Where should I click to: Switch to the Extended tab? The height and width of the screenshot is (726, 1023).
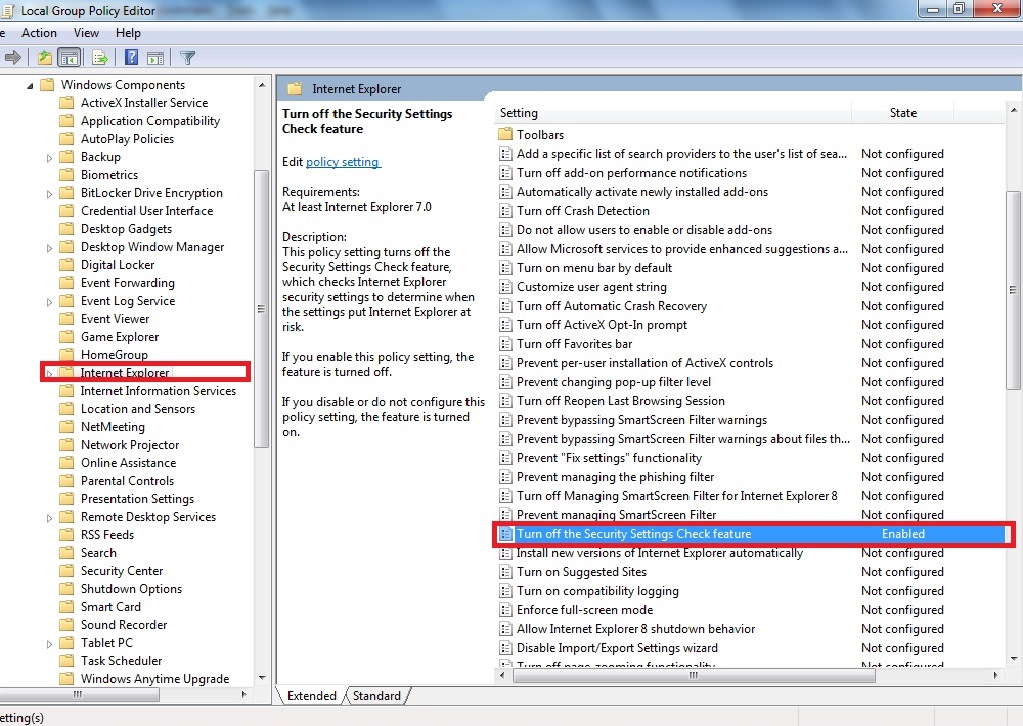(x=311, y=695)
